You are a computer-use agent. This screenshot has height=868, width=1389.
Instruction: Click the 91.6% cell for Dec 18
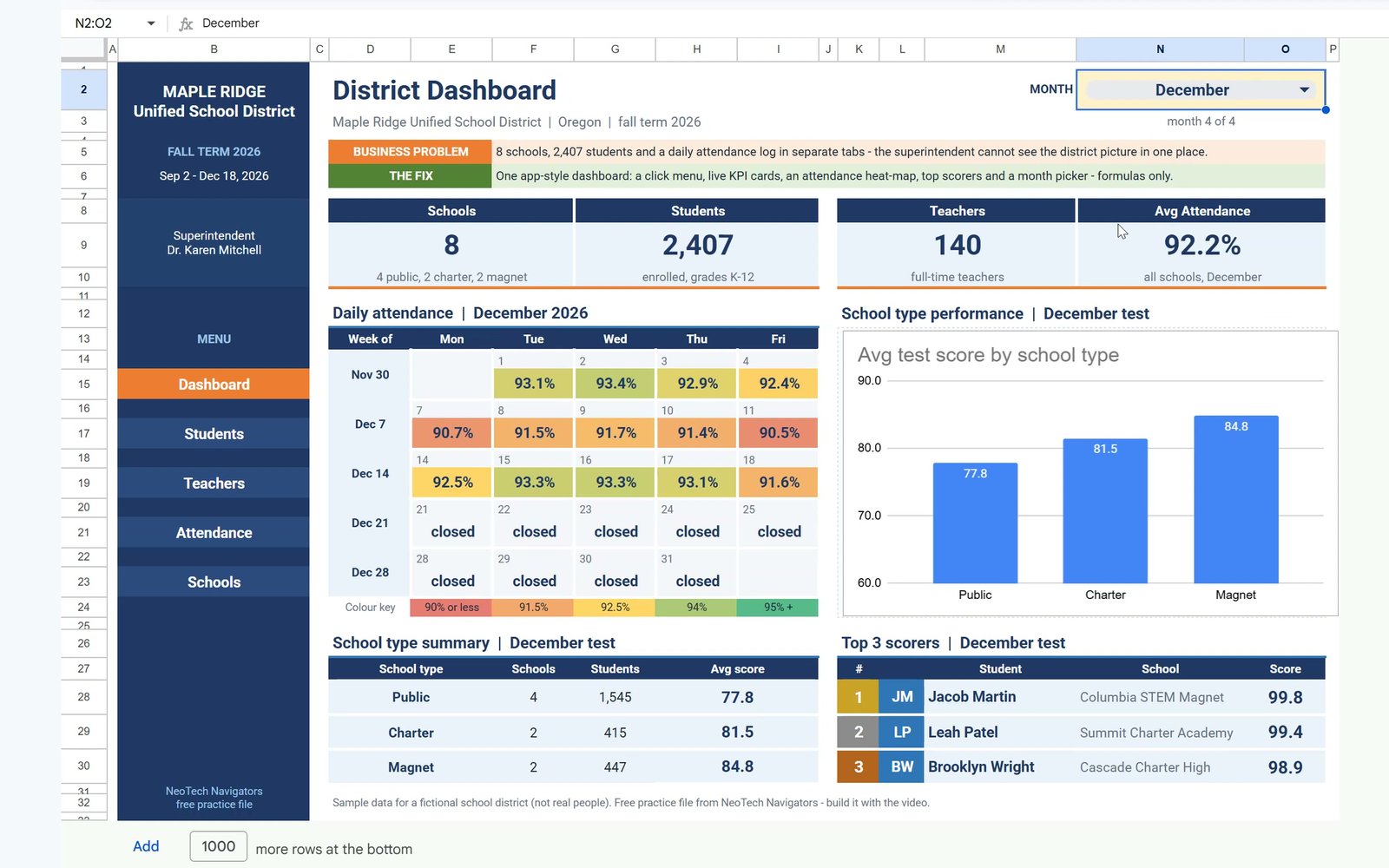point(779,483)
